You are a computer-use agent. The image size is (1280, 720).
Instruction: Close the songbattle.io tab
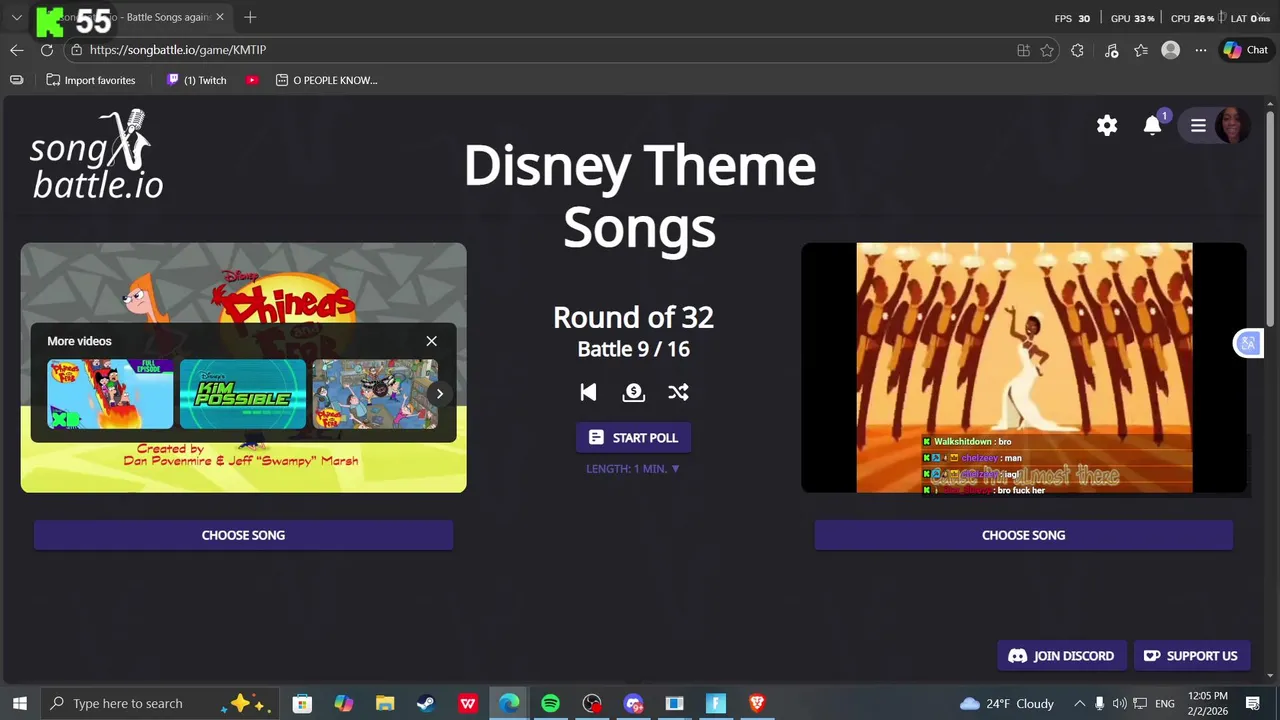pos(220,17)
